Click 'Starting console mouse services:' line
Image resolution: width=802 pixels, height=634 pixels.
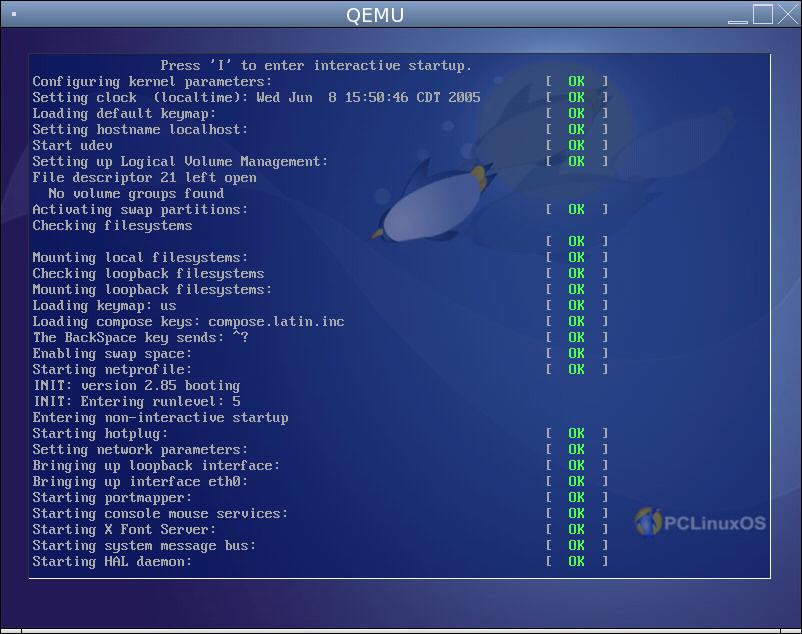[x=160, y=514]
